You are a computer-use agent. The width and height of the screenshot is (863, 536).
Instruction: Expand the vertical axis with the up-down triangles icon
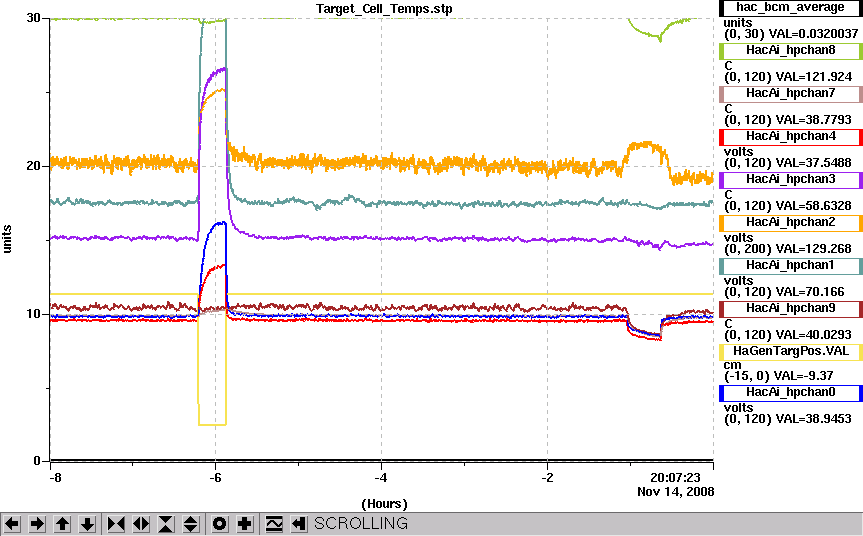coord(191,523)
